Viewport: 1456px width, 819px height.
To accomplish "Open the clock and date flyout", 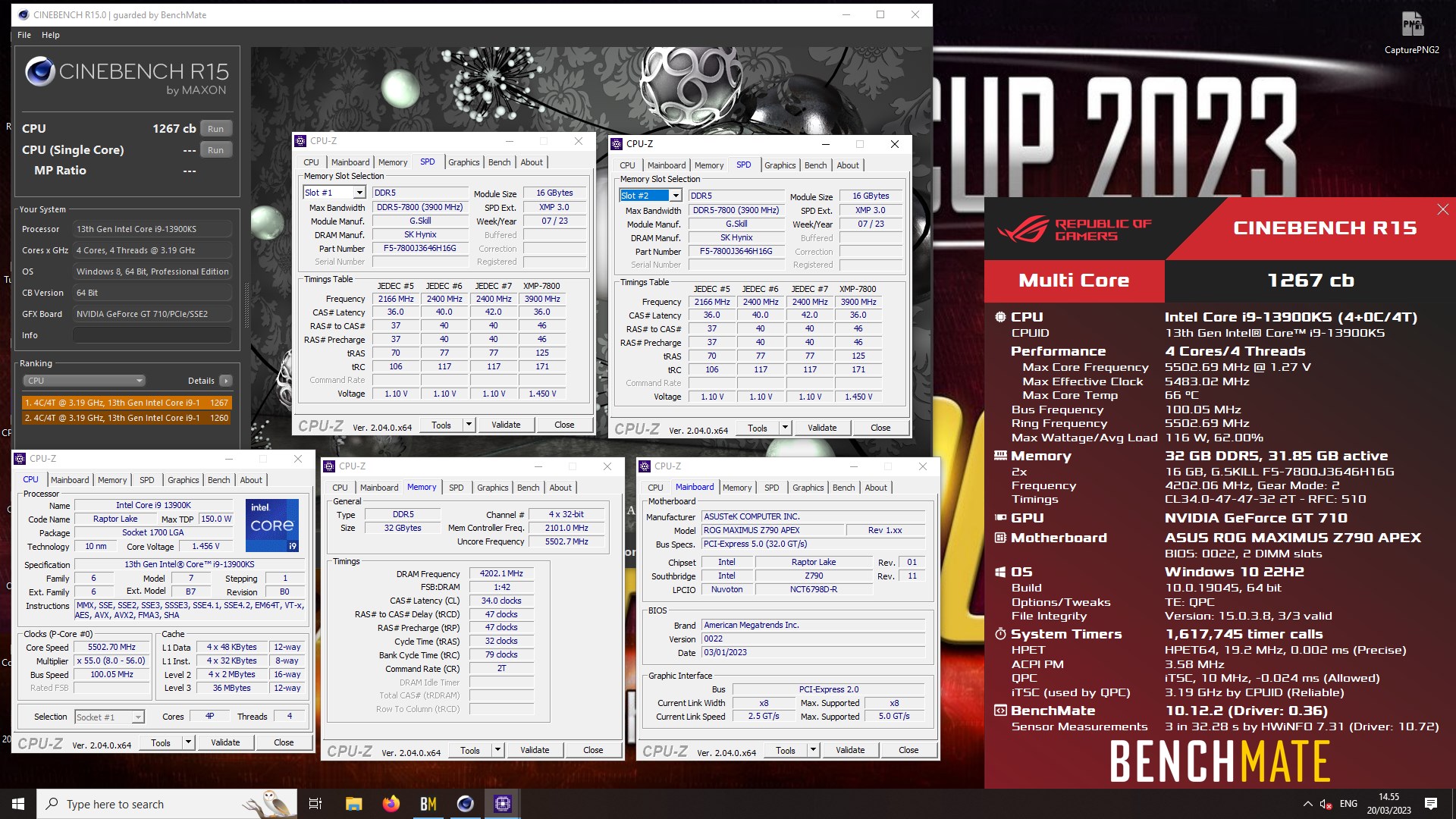I will pyautogui.click(x=1389, y=804).
